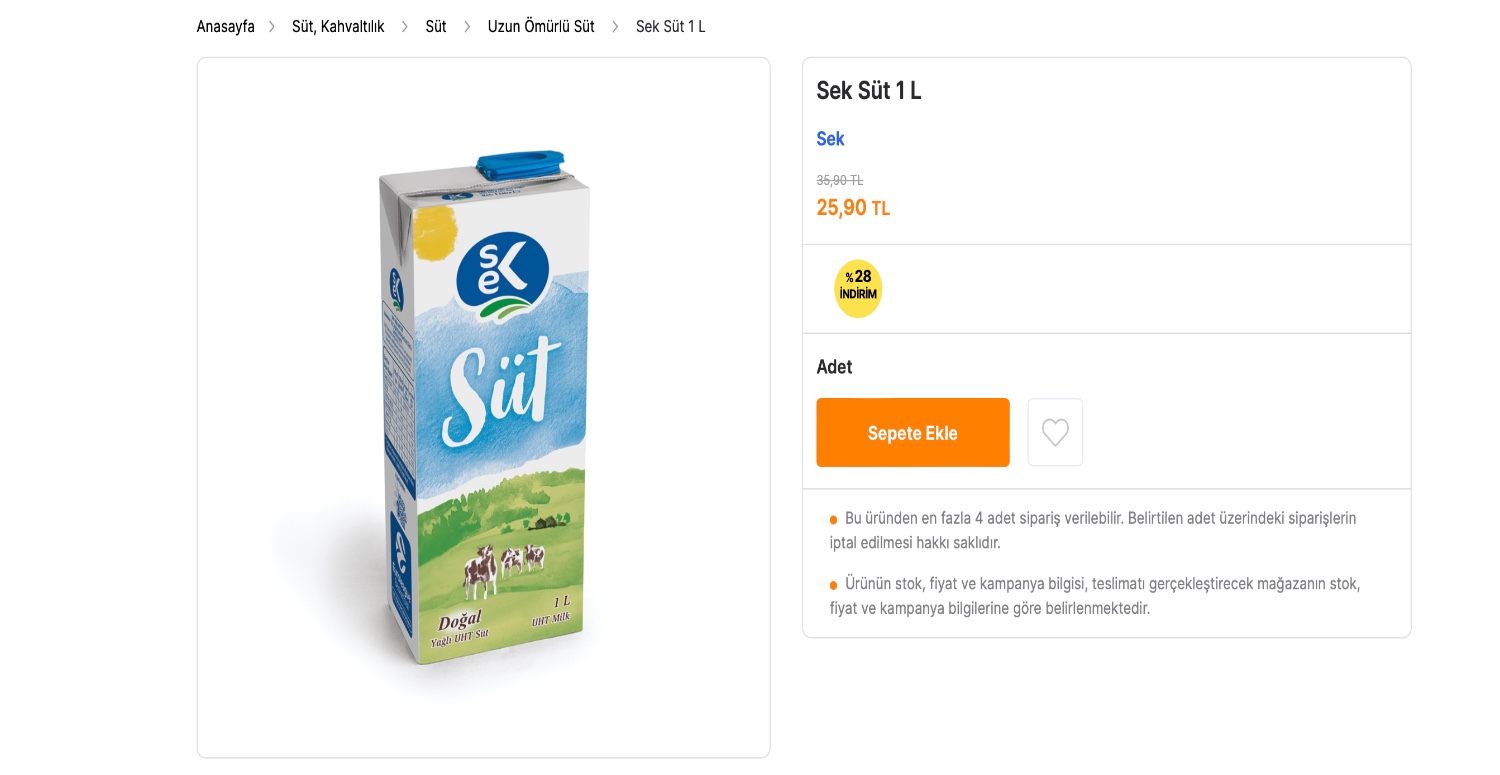This screenshot has width=1500, height=775.
Task: Click breadcrumb chevron after Anasayfa
Action: click(x=272, y=27)
